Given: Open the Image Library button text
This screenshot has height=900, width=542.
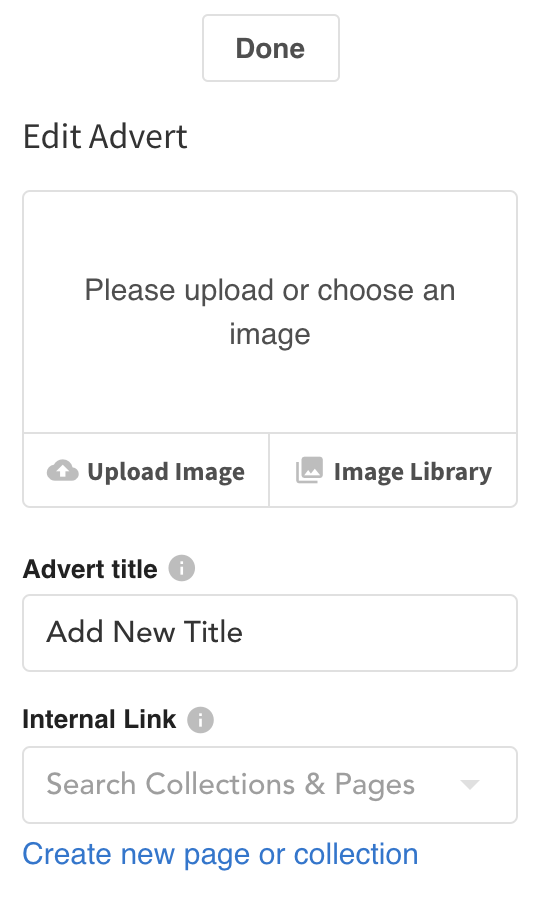Looking at the screenshot, I should point(413,472).
